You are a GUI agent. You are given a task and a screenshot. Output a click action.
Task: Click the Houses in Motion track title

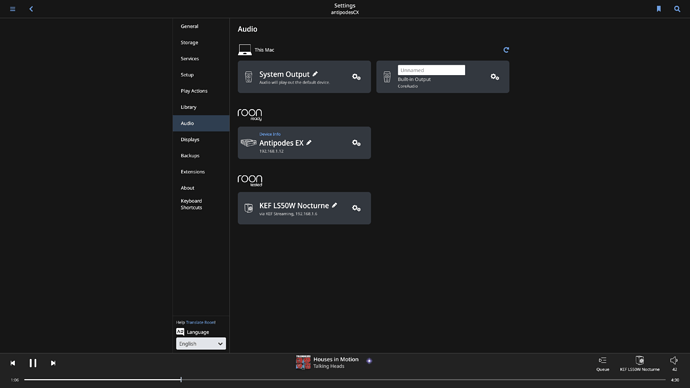[336, 359]
